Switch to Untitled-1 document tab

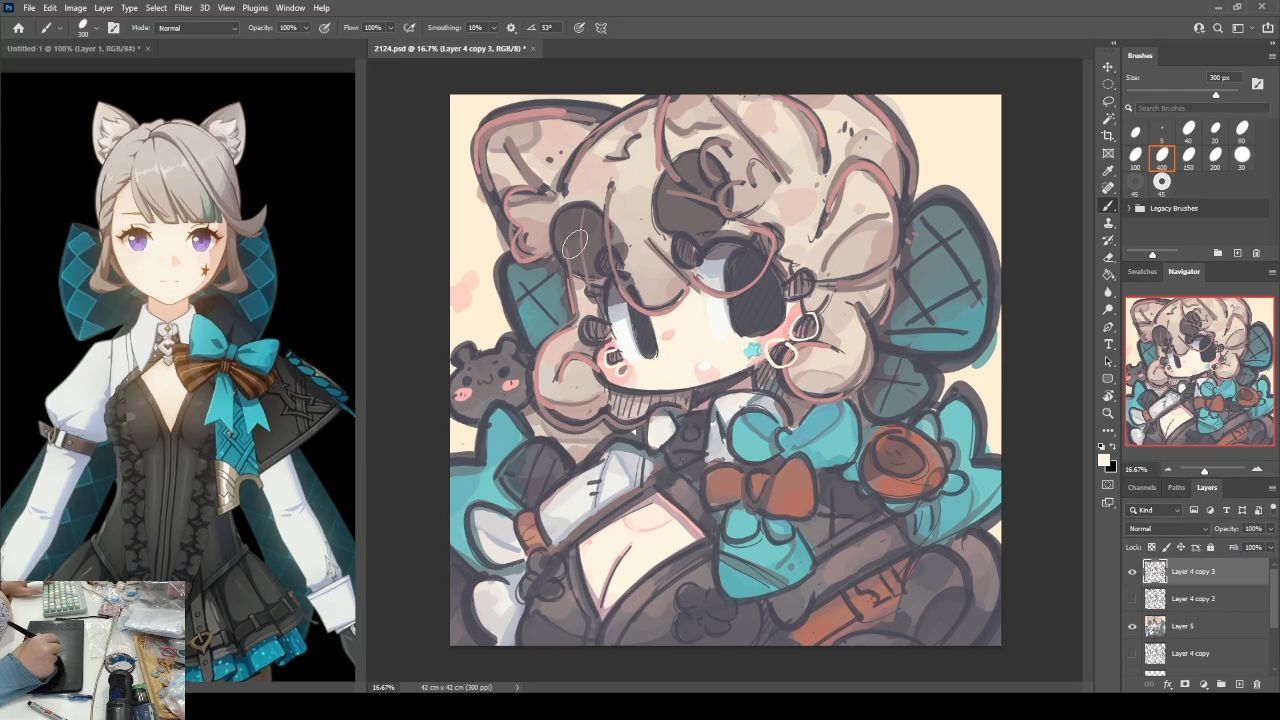[72, 48]
